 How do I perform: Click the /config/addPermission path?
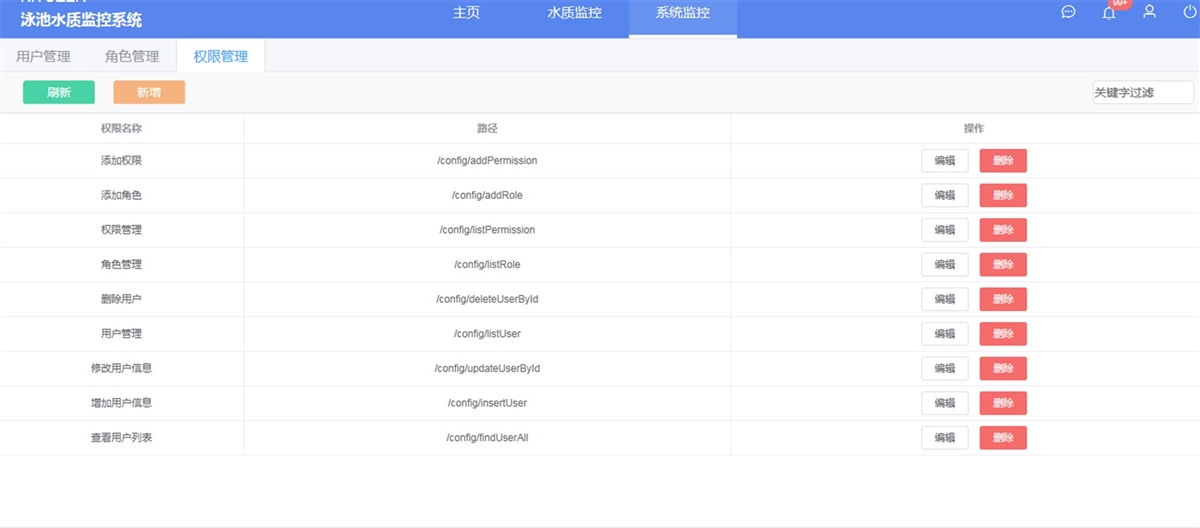point(487,161)
